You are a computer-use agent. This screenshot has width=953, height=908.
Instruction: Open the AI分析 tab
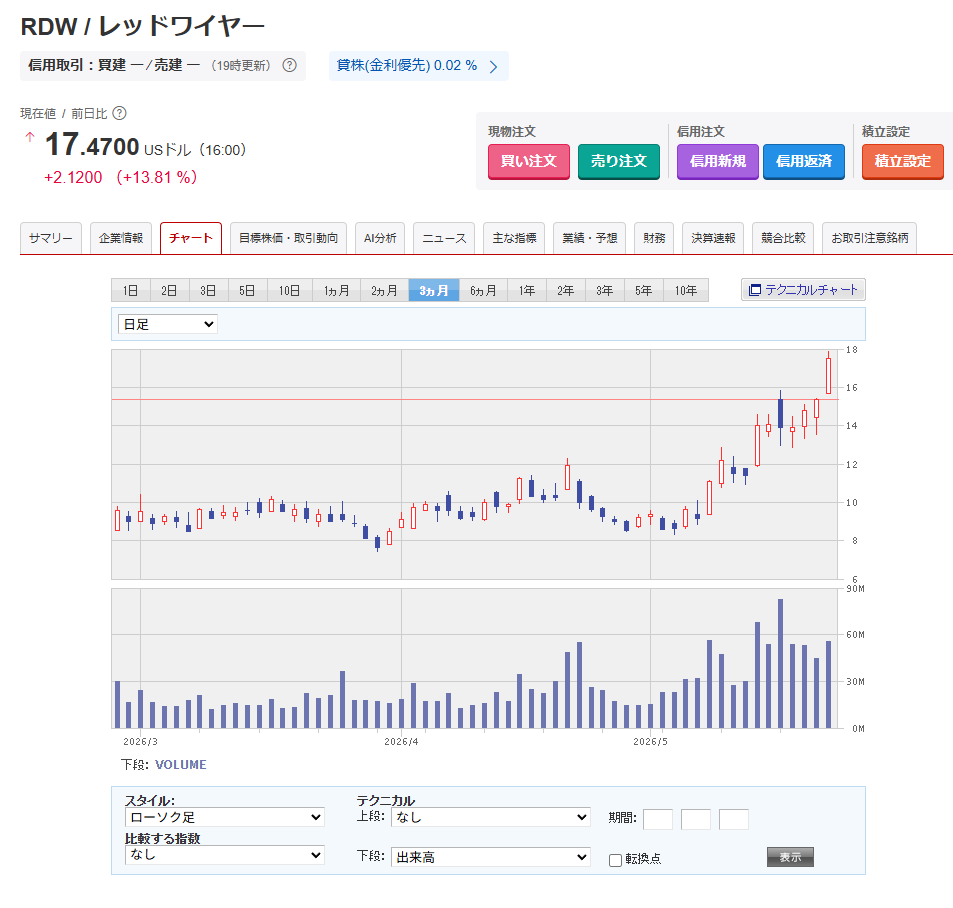tap(380, 238)
